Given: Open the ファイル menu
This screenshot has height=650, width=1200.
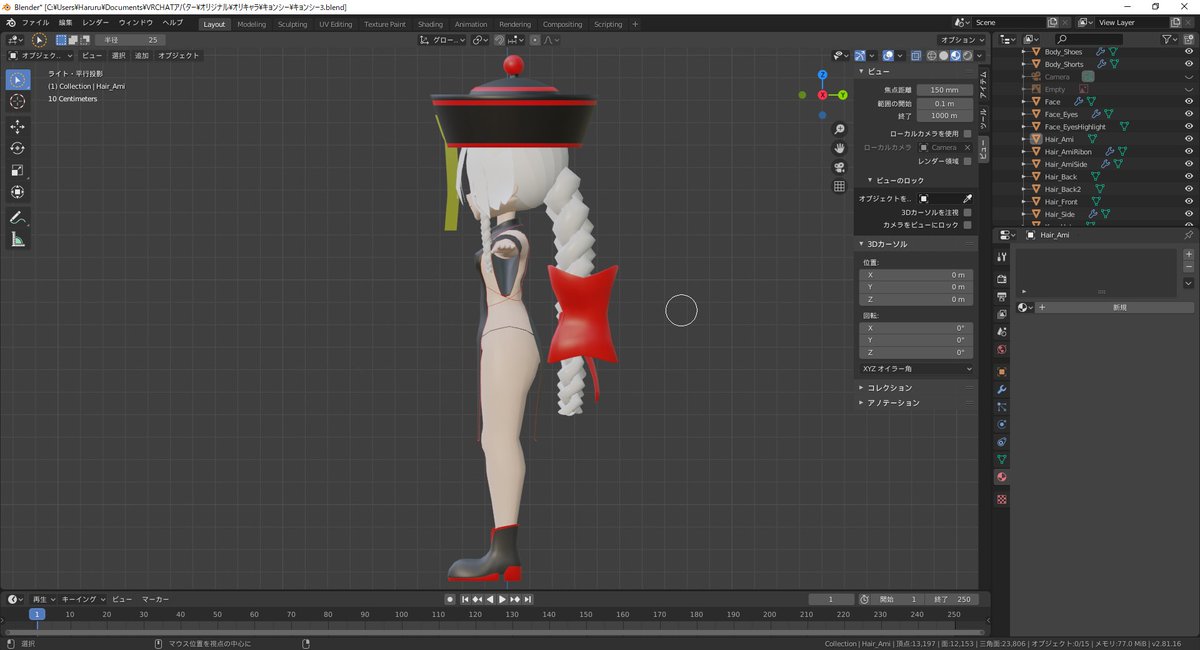Looking at the screenshot, I should click(x=35, y=22).
